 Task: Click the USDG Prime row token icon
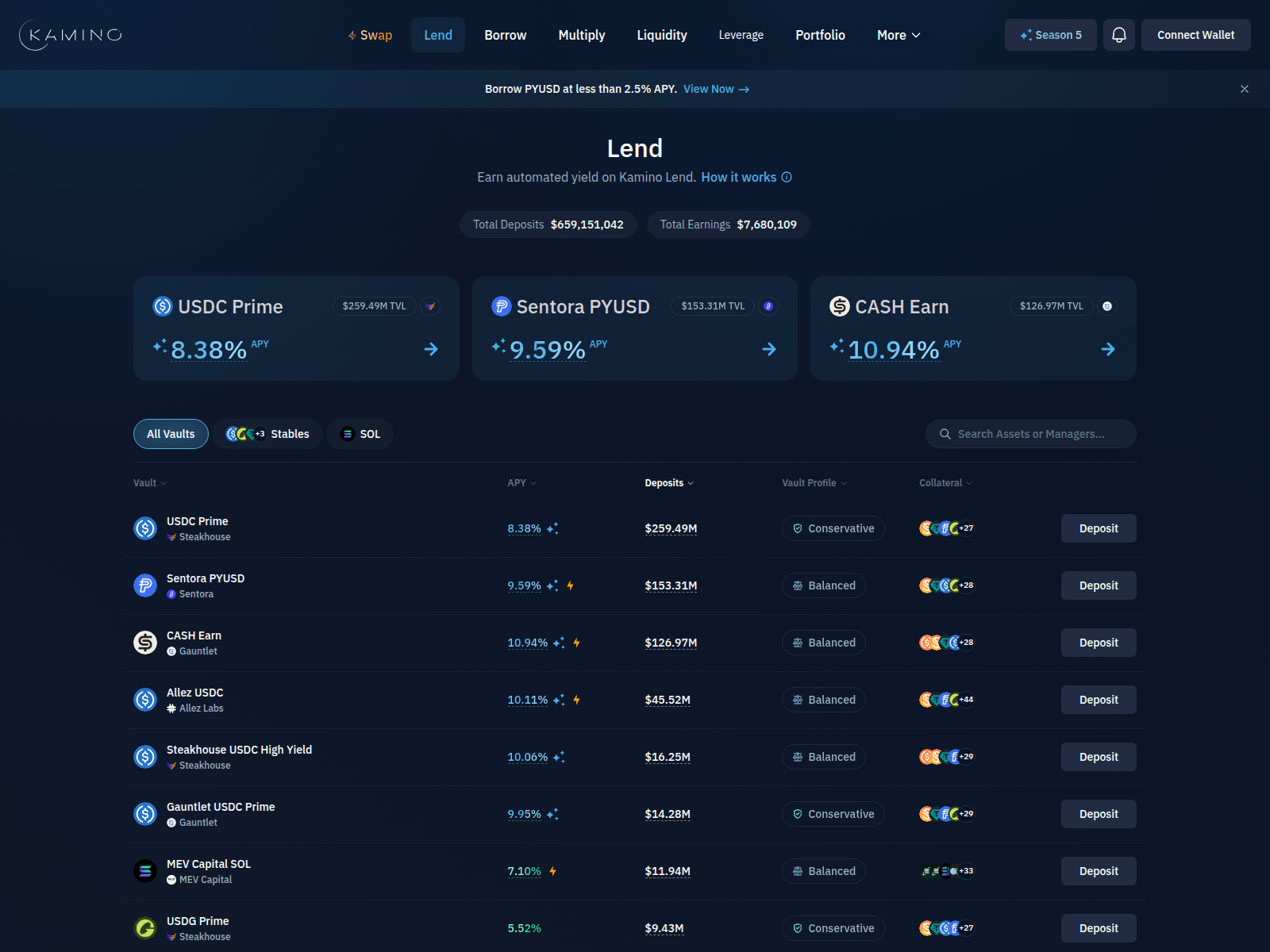click(145, 928)
